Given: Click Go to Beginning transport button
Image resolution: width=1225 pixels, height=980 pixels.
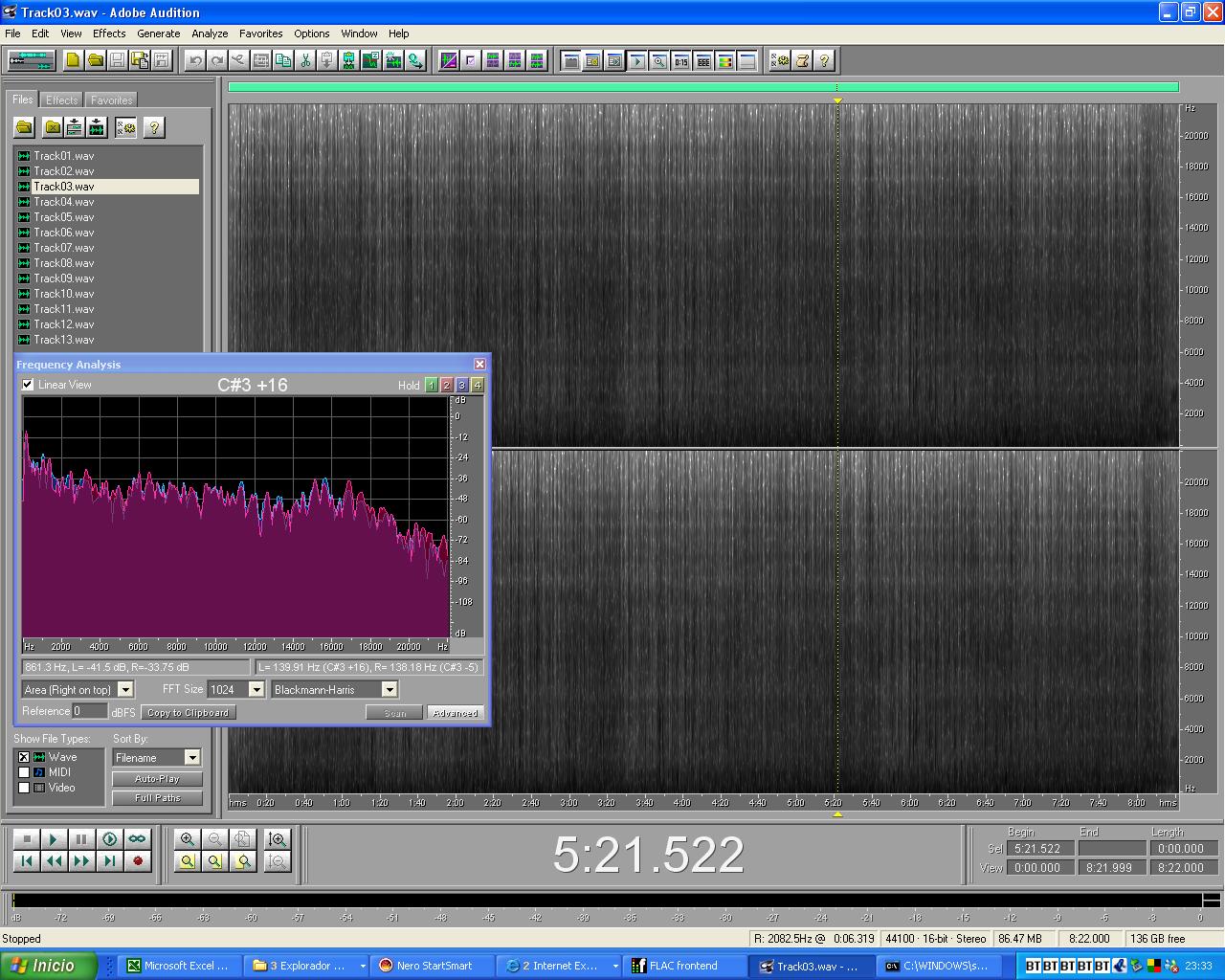Looking at the screenshot, I should point(27,861).
